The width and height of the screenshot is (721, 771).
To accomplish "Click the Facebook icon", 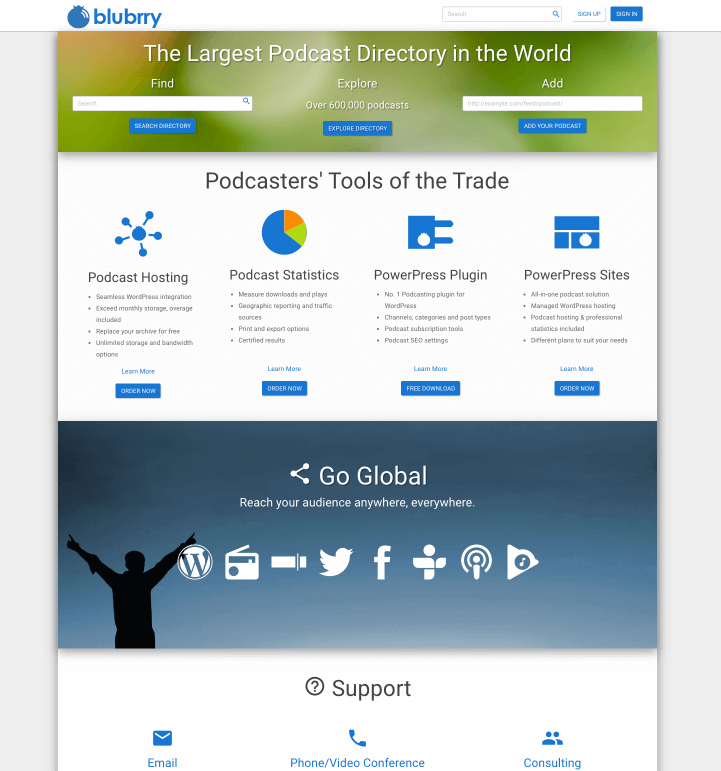I will (382, 563).
